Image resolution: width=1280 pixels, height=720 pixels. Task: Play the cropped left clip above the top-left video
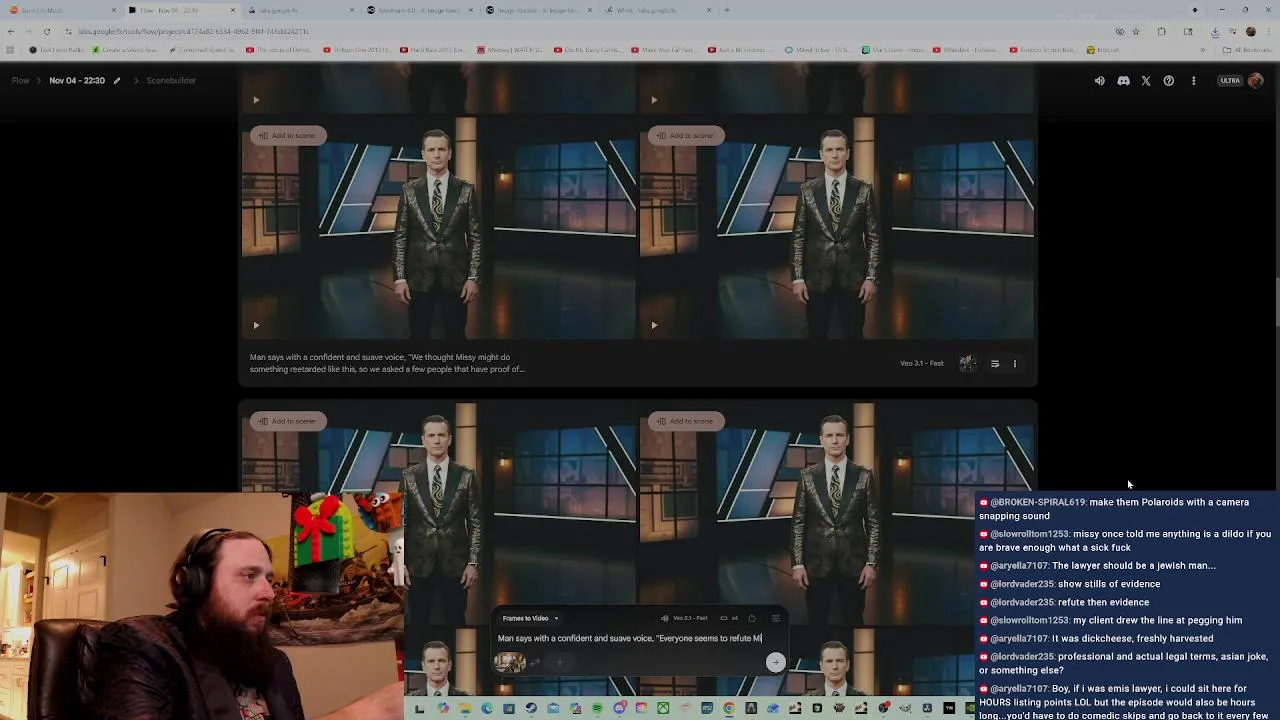tap(256, 100)
